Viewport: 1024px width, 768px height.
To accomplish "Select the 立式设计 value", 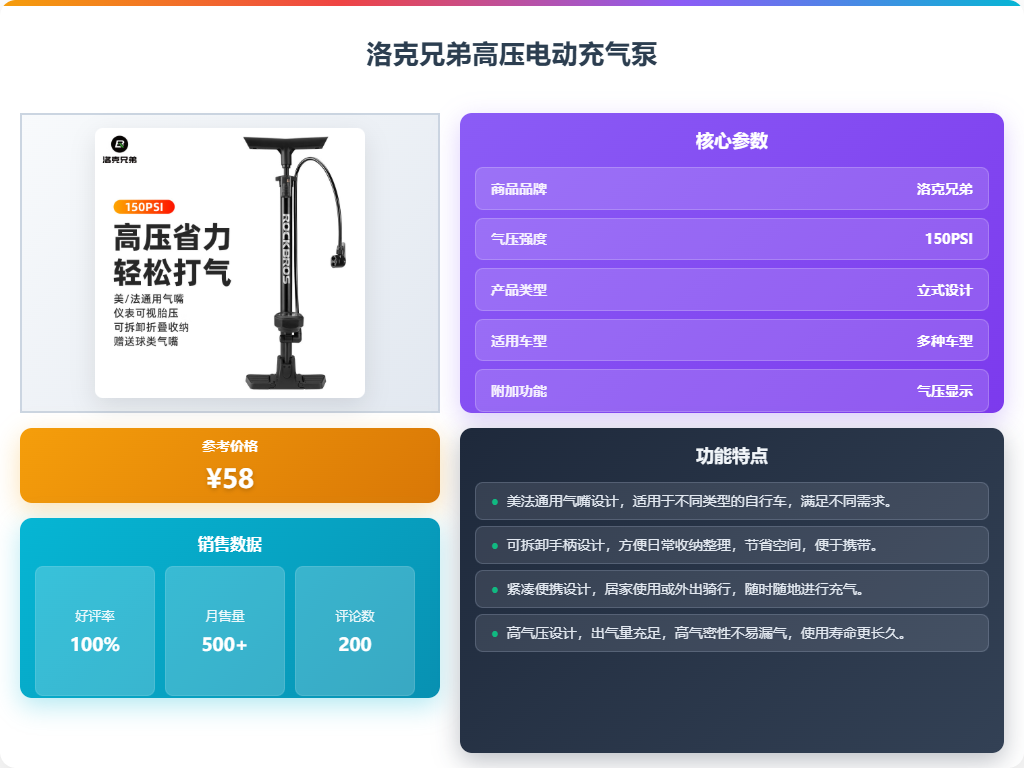I will coord(944,290).
